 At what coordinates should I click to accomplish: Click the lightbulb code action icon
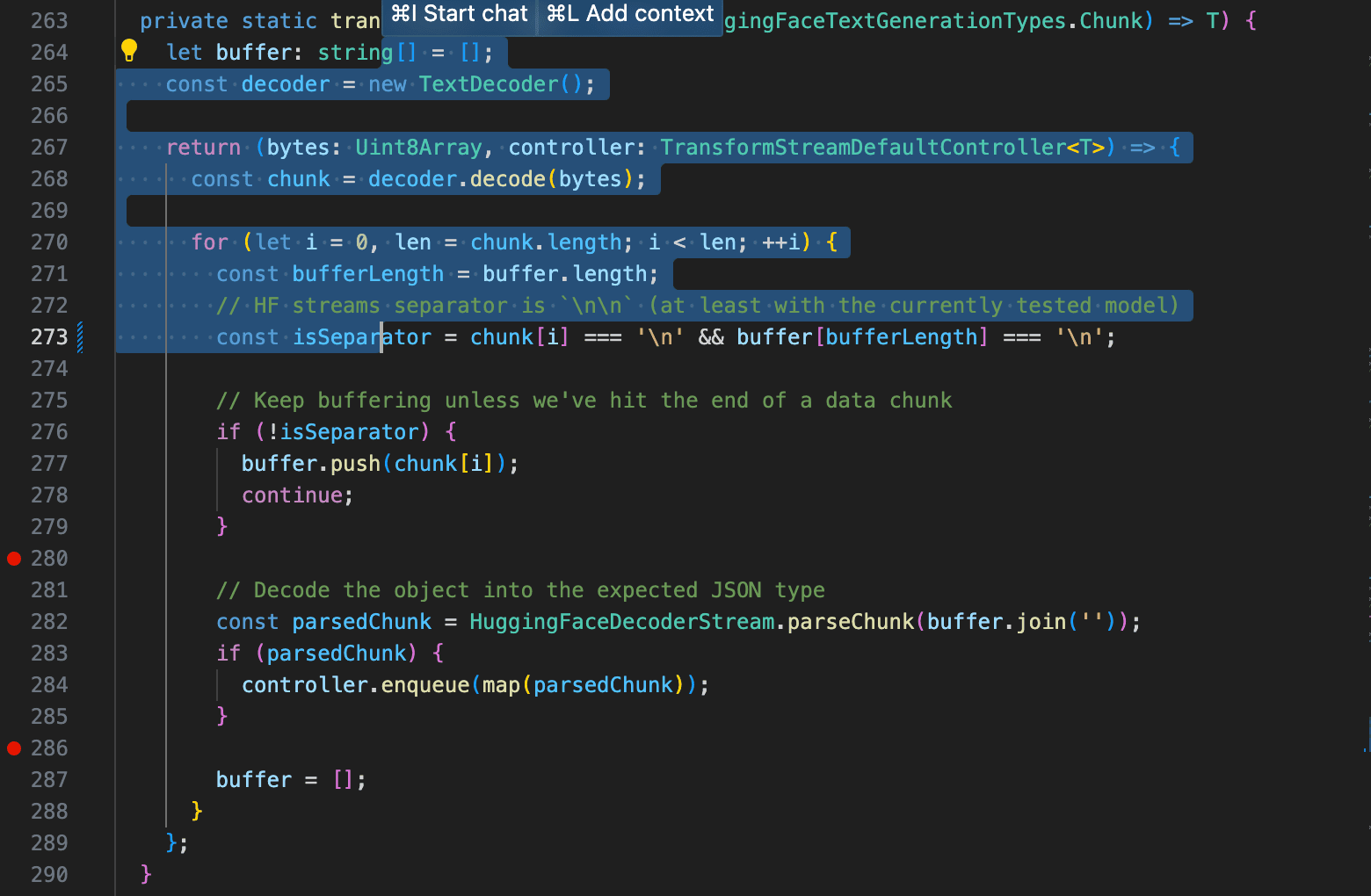[x=129, y=51]
